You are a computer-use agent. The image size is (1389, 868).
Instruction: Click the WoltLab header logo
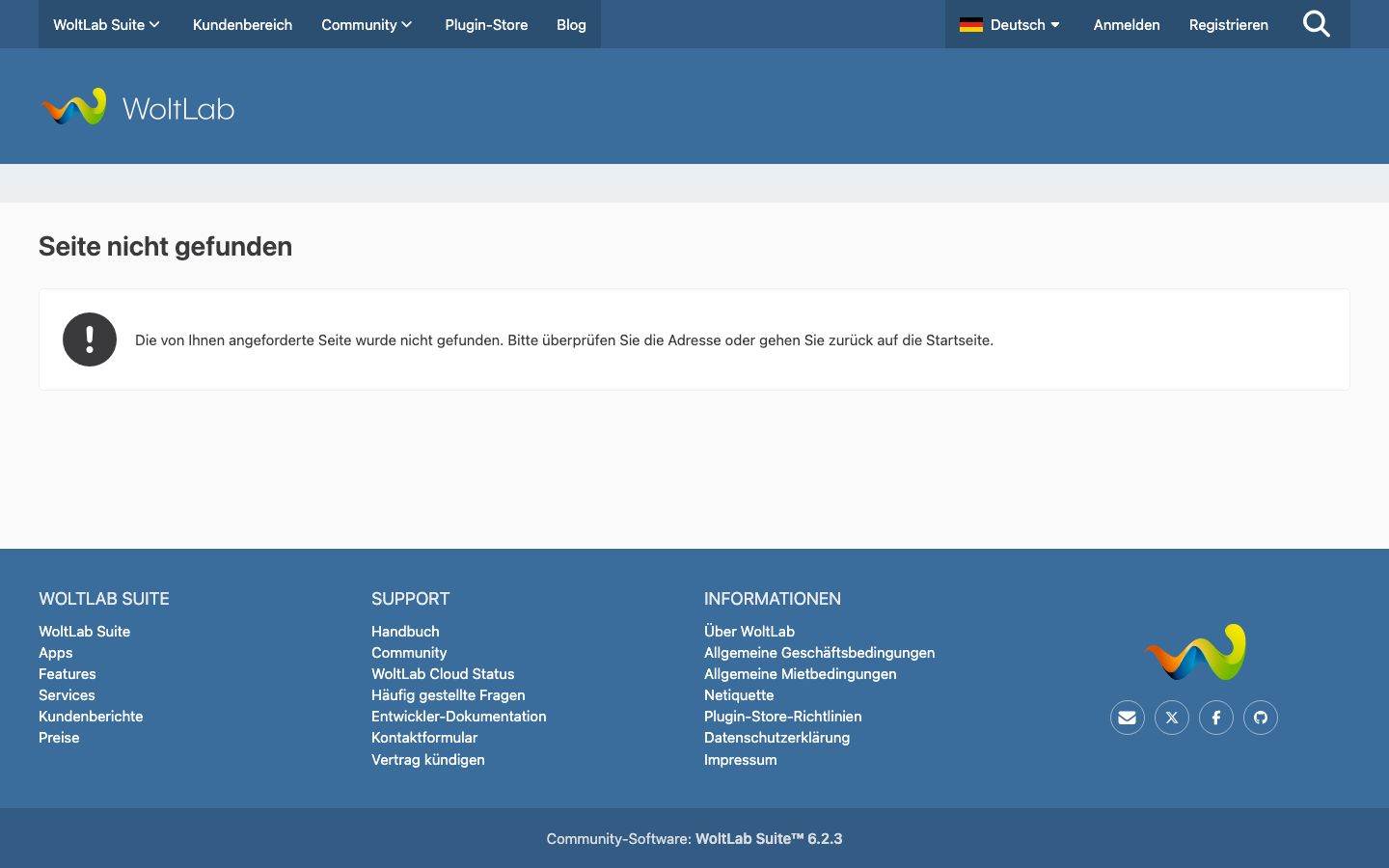[137, 107]
